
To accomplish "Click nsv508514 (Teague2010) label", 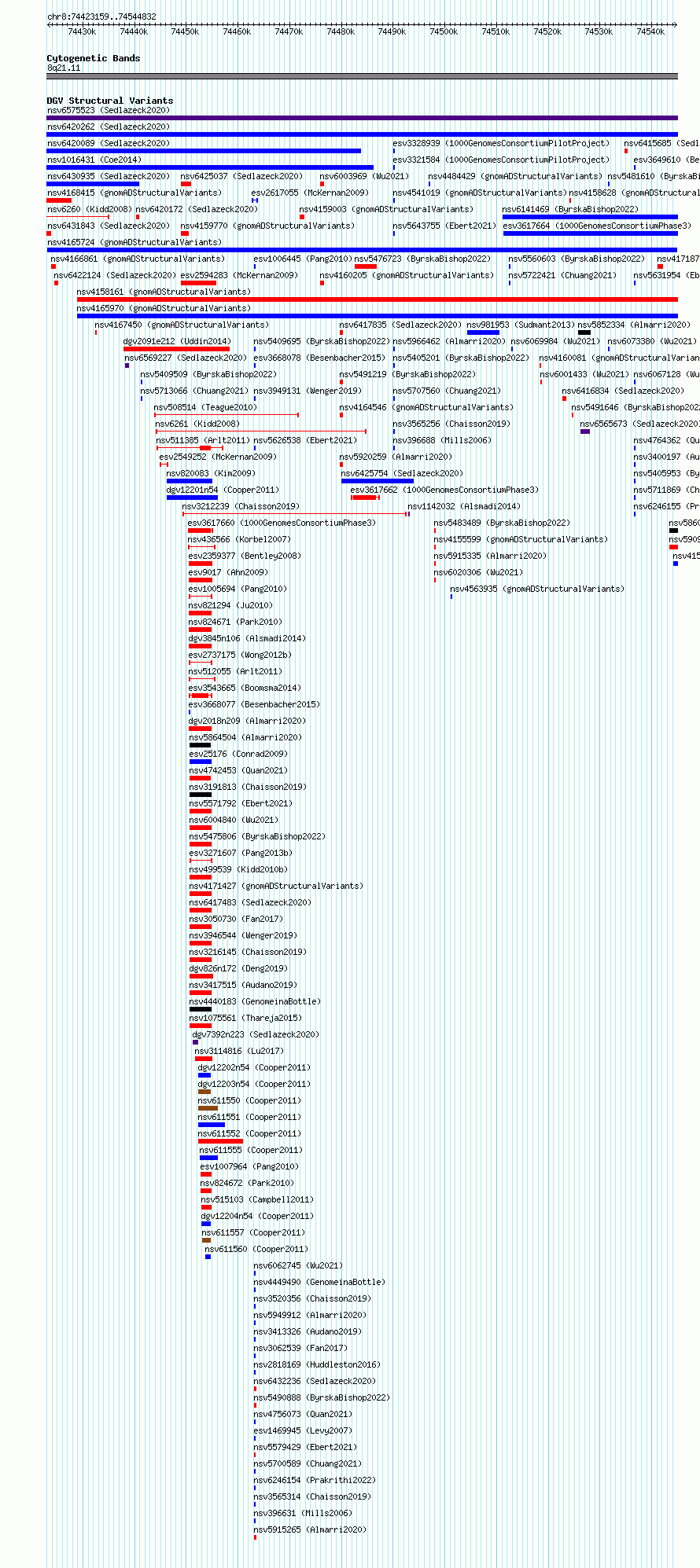I will [x=205, y=407].
